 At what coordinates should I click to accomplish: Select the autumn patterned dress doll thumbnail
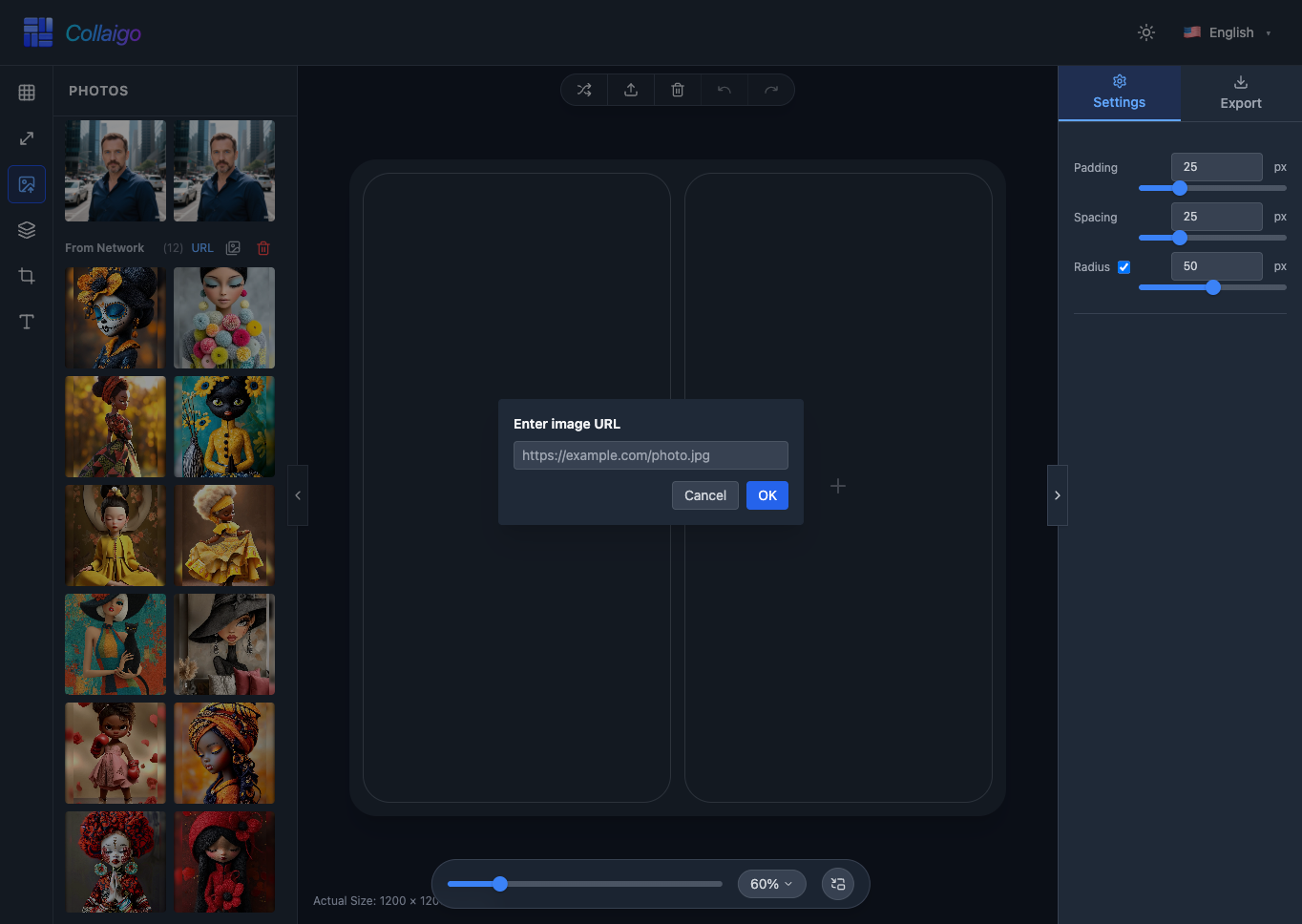115,427
